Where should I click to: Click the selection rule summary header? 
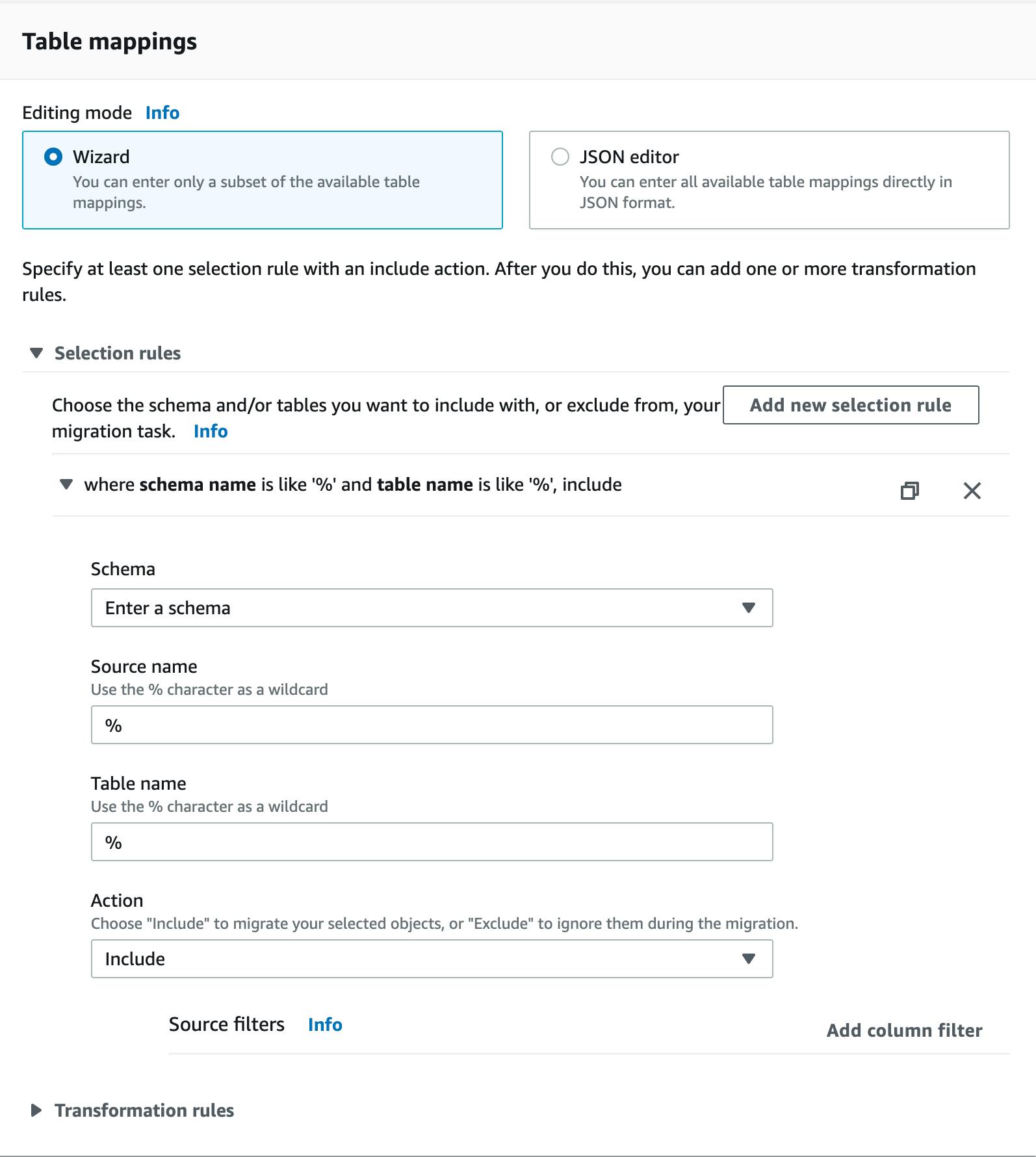(x=353, y=484)
